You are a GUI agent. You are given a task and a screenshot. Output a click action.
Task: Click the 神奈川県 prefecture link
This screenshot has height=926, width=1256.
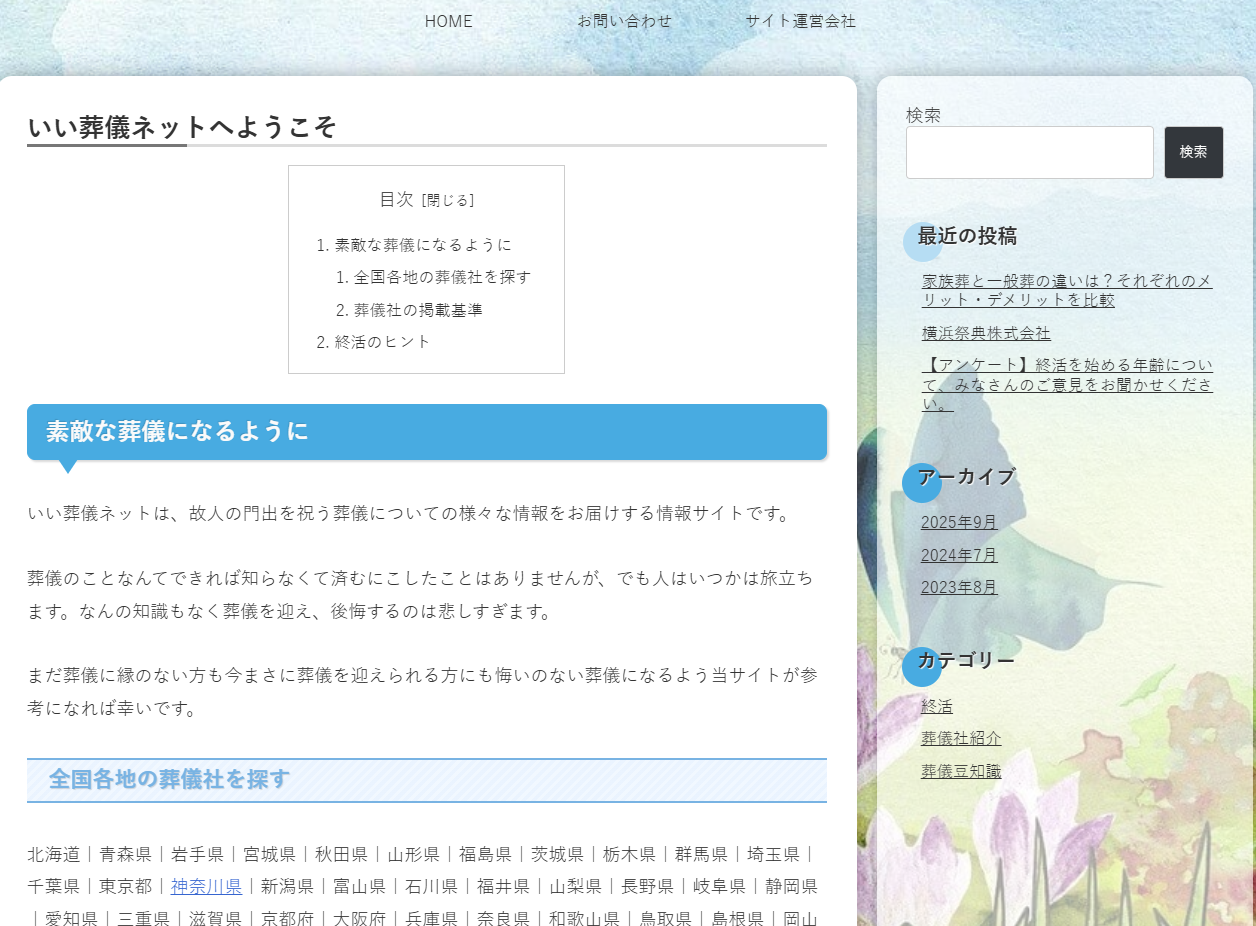[x=206, y=886]
